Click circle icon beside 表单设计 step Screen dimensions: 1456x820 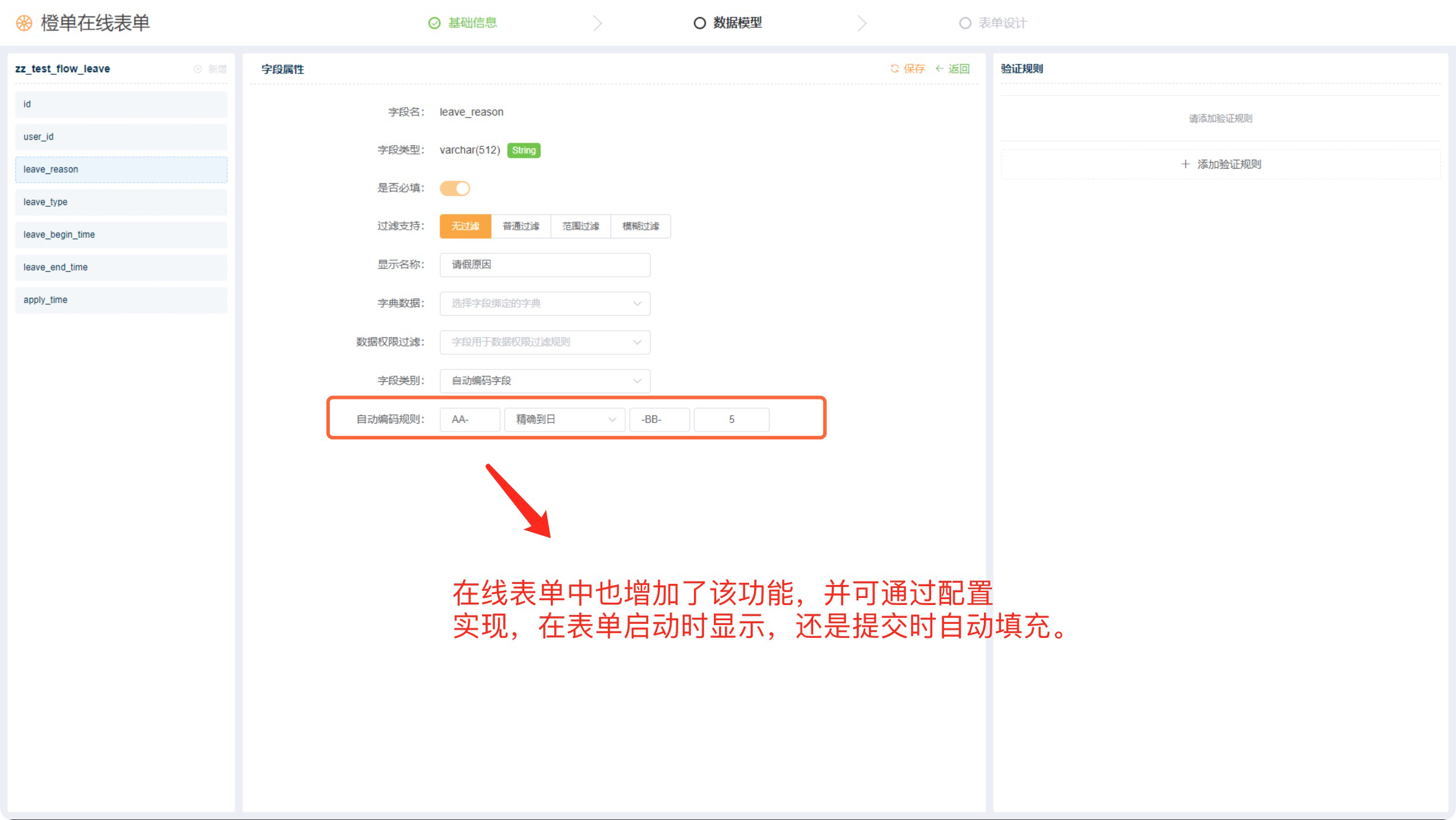(965, 23)
